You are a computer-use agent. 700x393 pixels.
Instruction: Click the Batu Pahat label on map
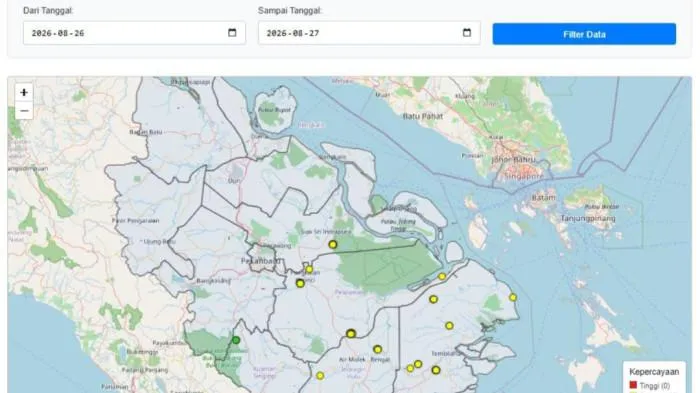coord(423,116)
